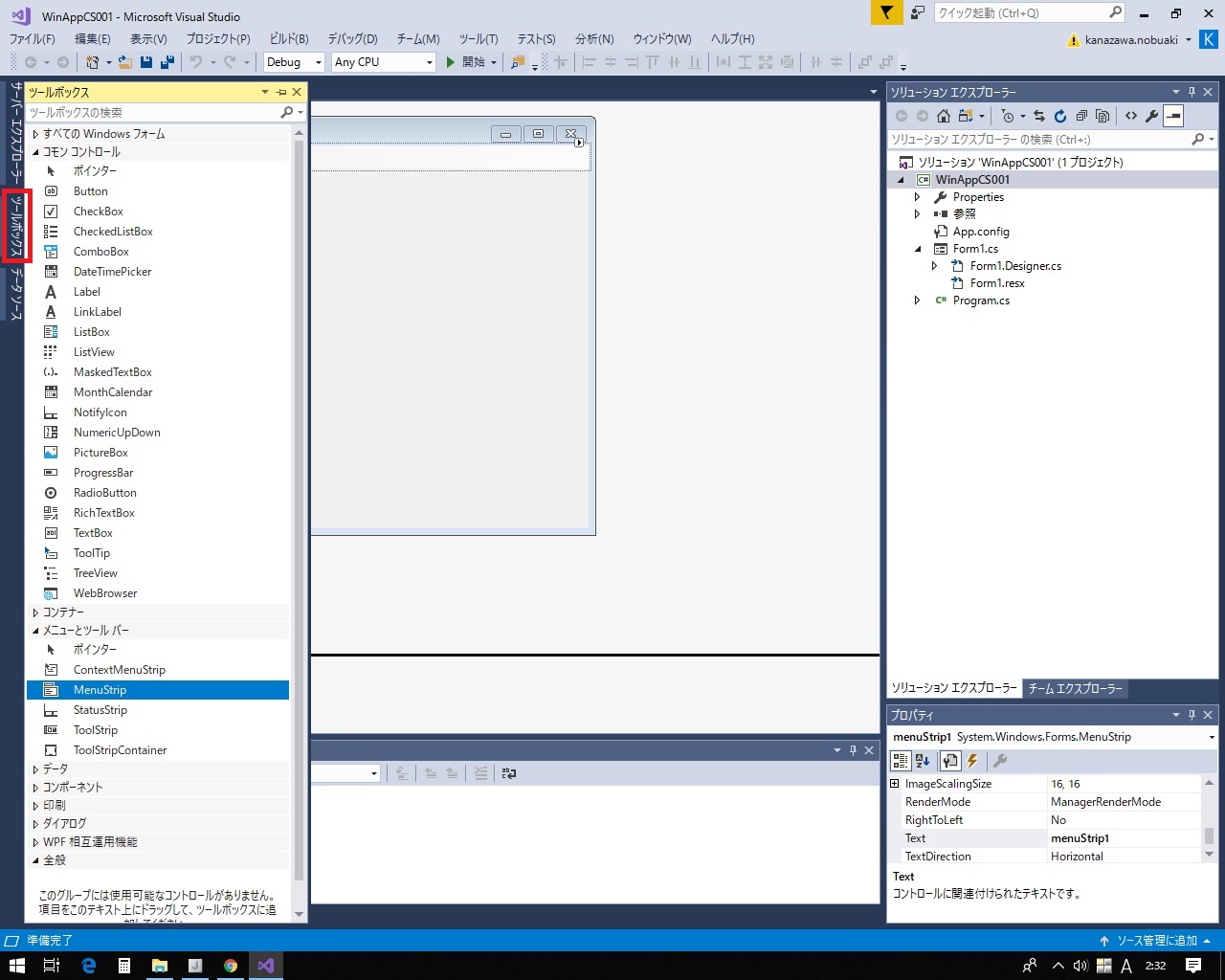
Task: Click the Solution Explorer search field
Action: coord(1038,140)
